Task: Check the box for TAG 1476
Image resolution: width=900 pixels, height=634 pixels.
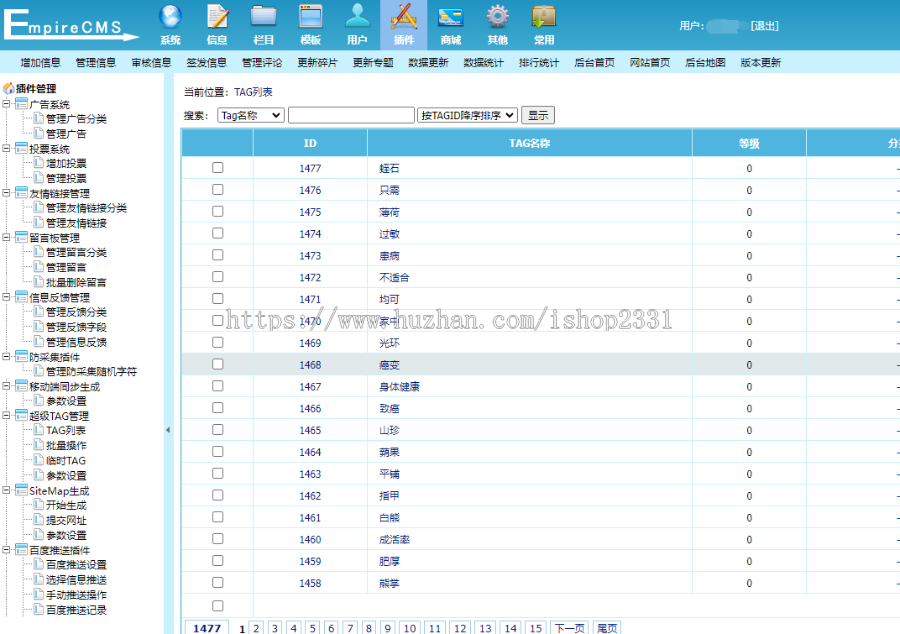Action: [218, 189]
